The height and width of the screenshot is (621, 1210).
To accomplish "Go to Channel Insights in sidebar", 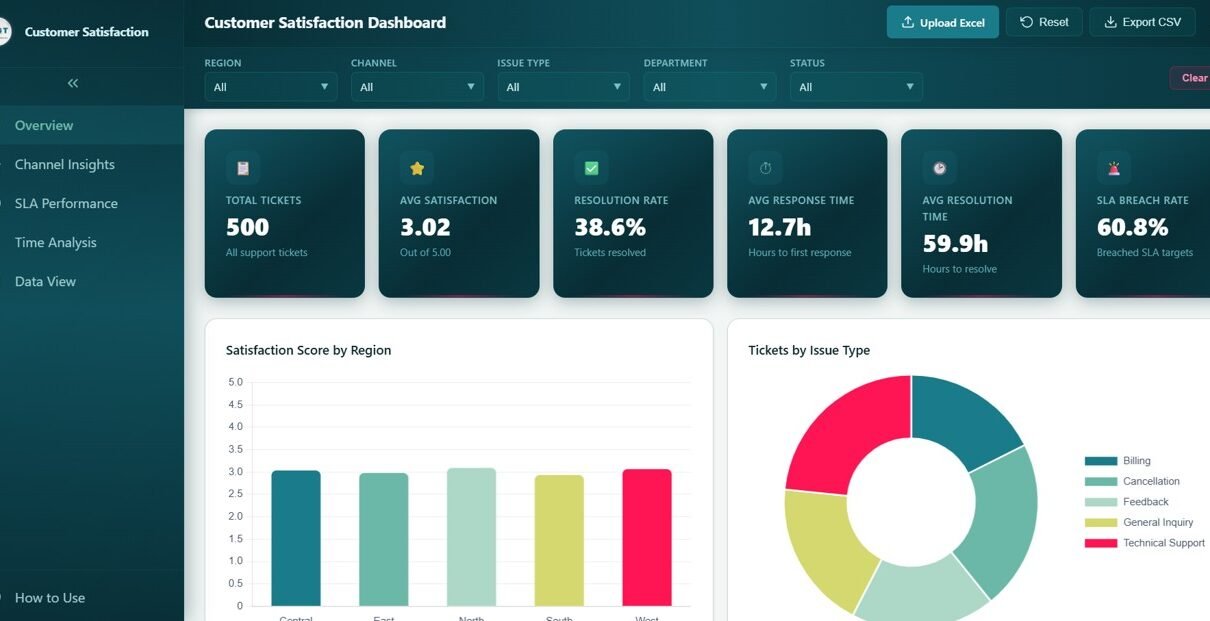I will pyautogui.click(x=64, y=164).
